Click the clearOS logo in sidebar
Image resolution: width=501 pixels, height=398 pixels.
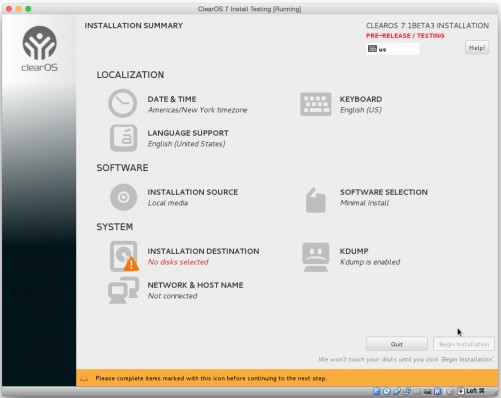40,49
